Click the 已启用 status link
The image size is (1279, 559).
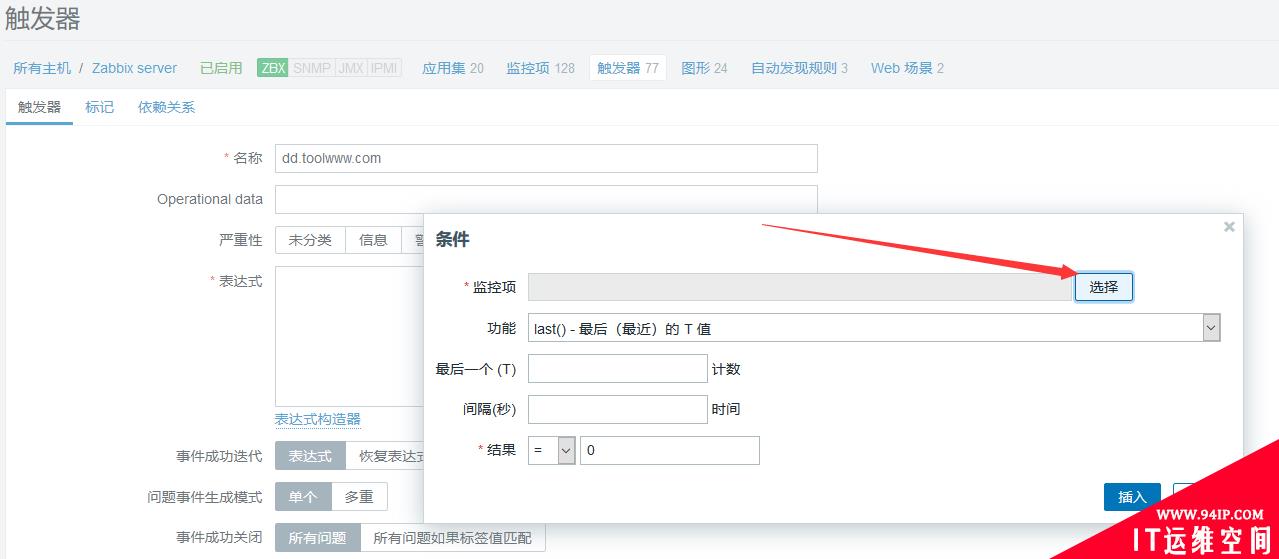[221, 68]
